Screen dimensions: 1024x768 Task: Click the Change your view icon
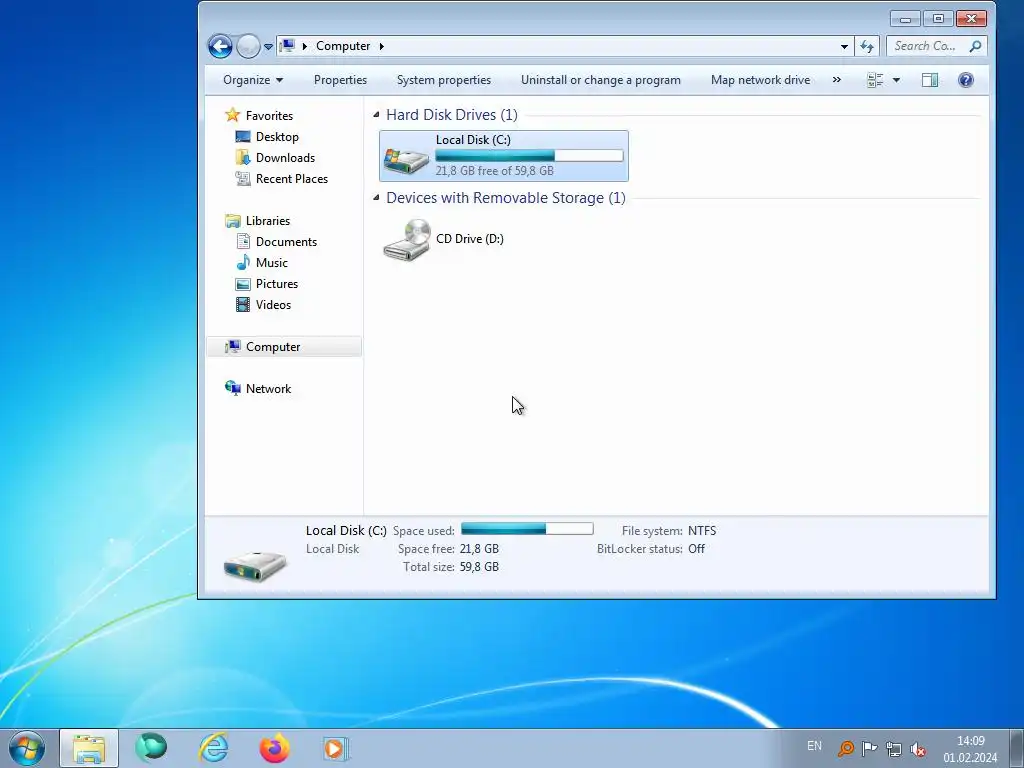(875, 80)
